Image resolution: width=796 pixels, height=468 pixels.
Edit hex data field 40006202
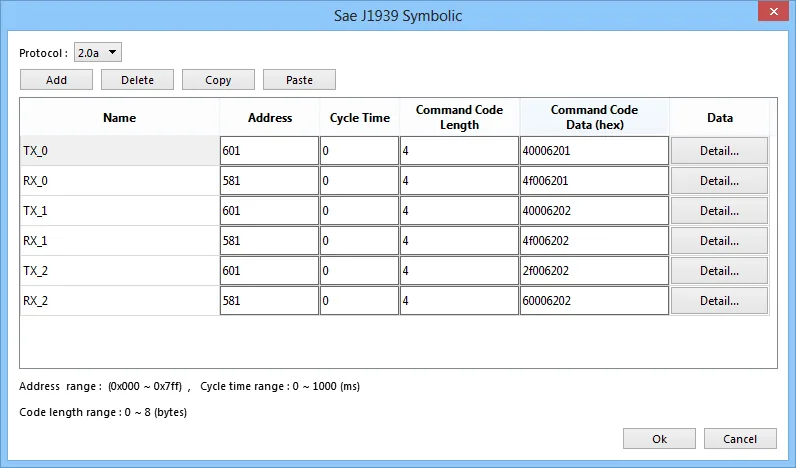(x=594, y=211)
